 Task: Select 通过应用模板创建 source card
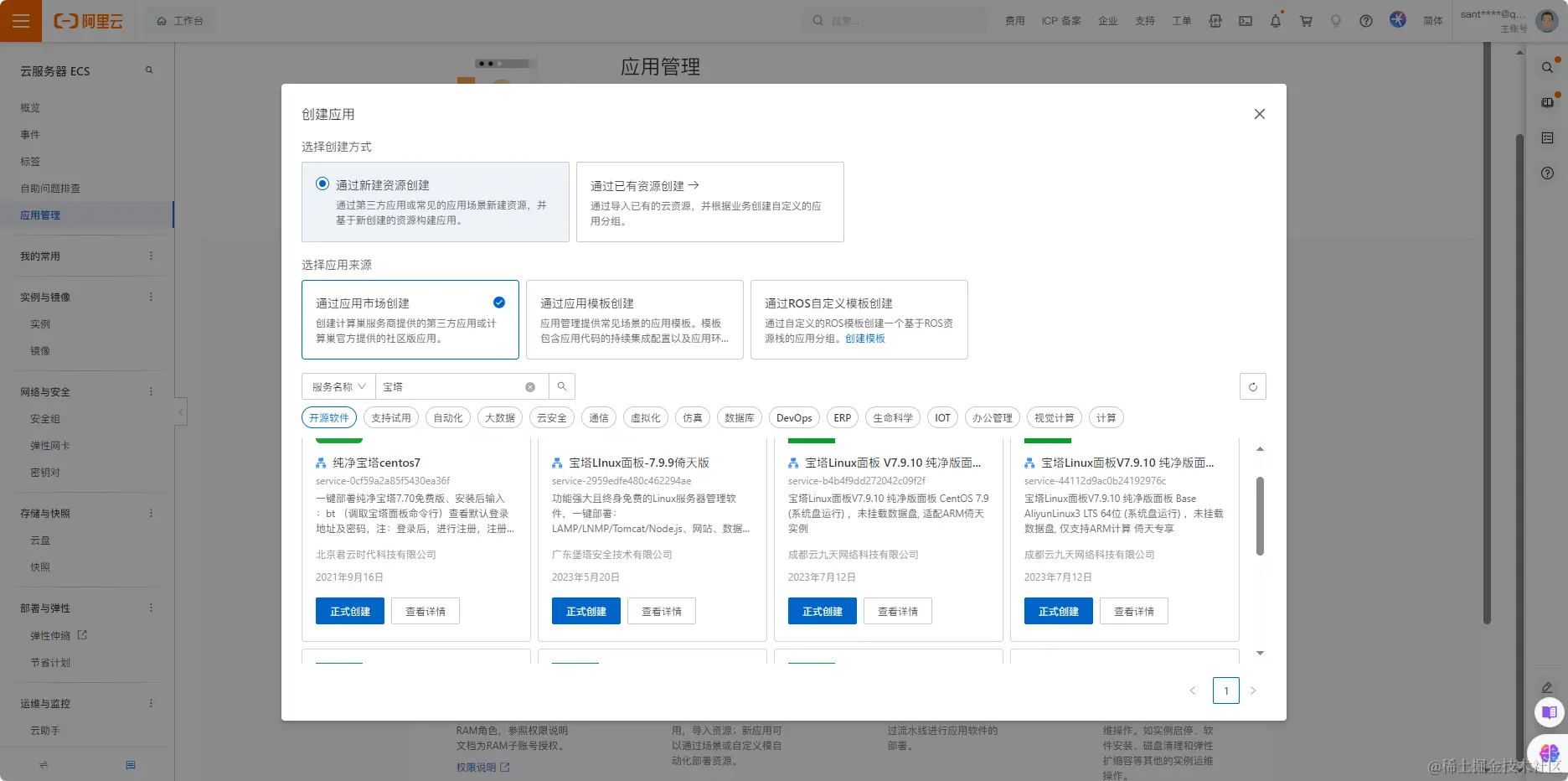tap(634, 319)
